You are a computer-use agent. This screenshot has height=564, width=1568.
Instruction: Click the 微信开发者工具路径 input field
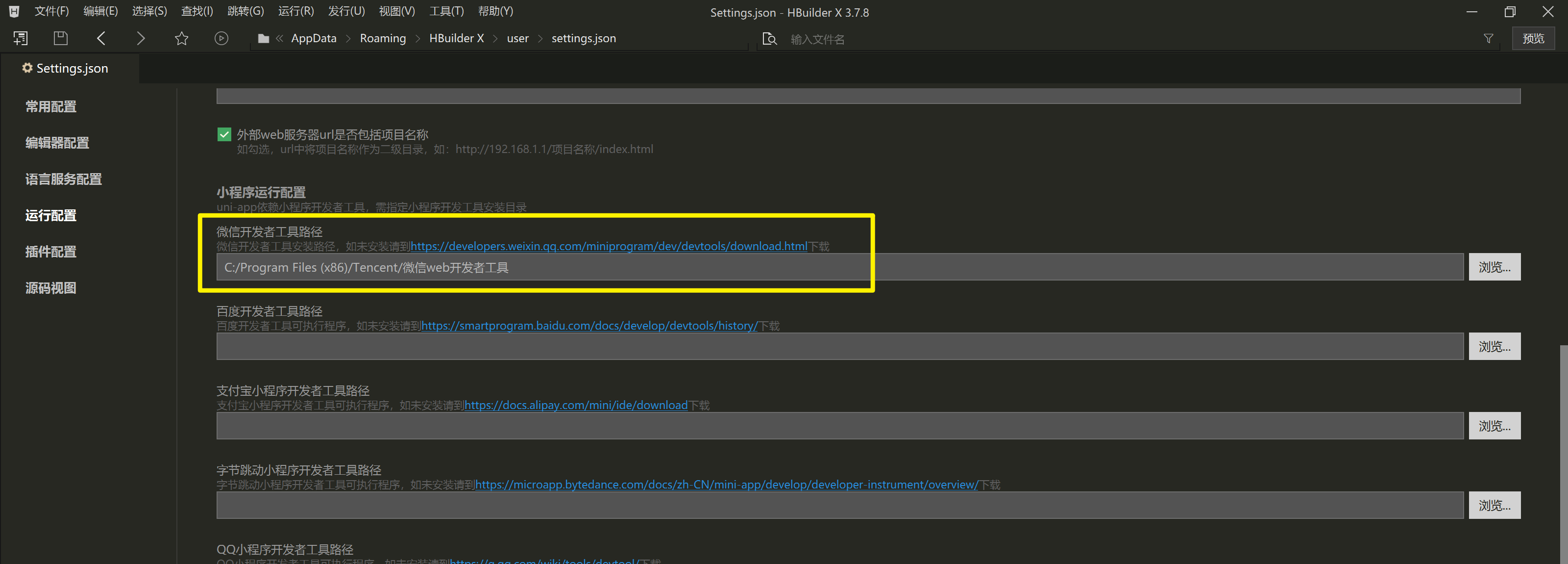[840, 267]
